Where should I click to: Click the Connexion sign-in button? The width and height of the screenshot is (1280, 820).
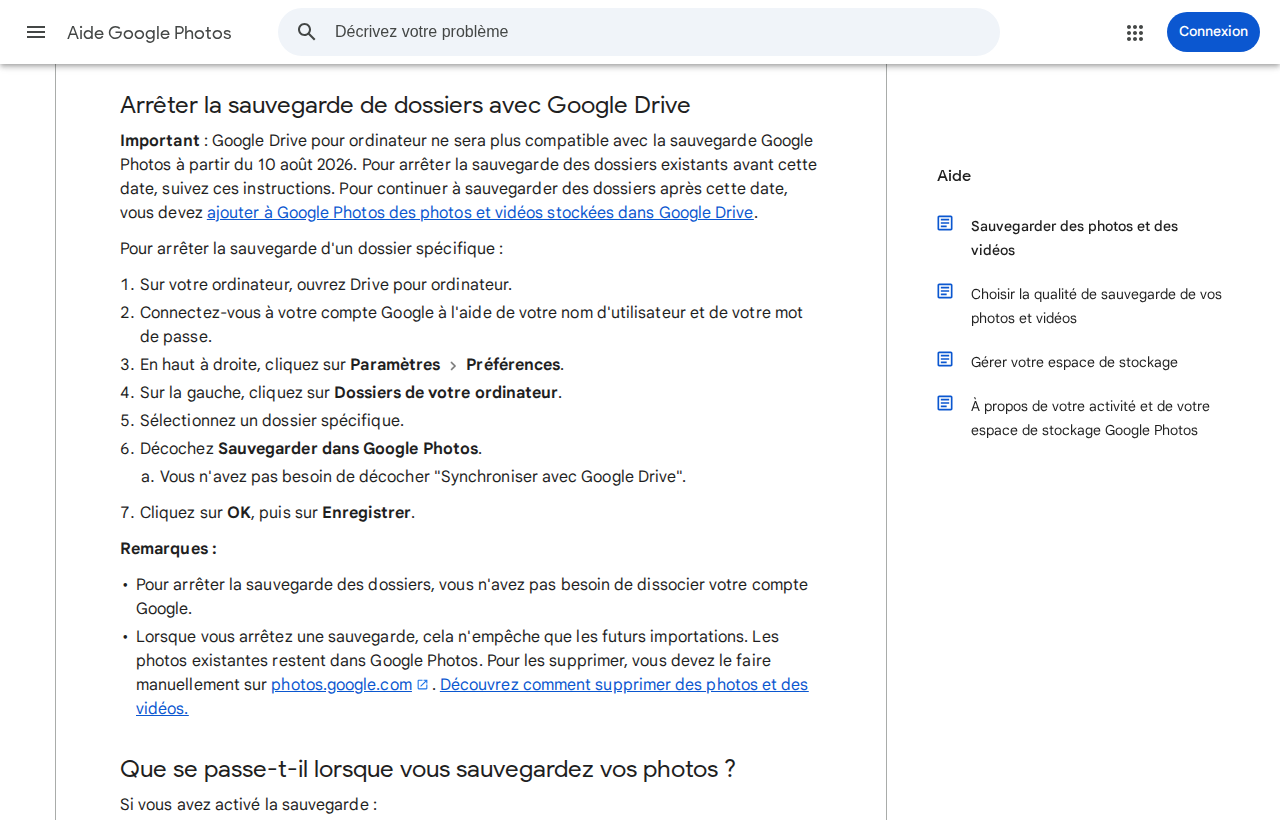tap(1213, 32)
